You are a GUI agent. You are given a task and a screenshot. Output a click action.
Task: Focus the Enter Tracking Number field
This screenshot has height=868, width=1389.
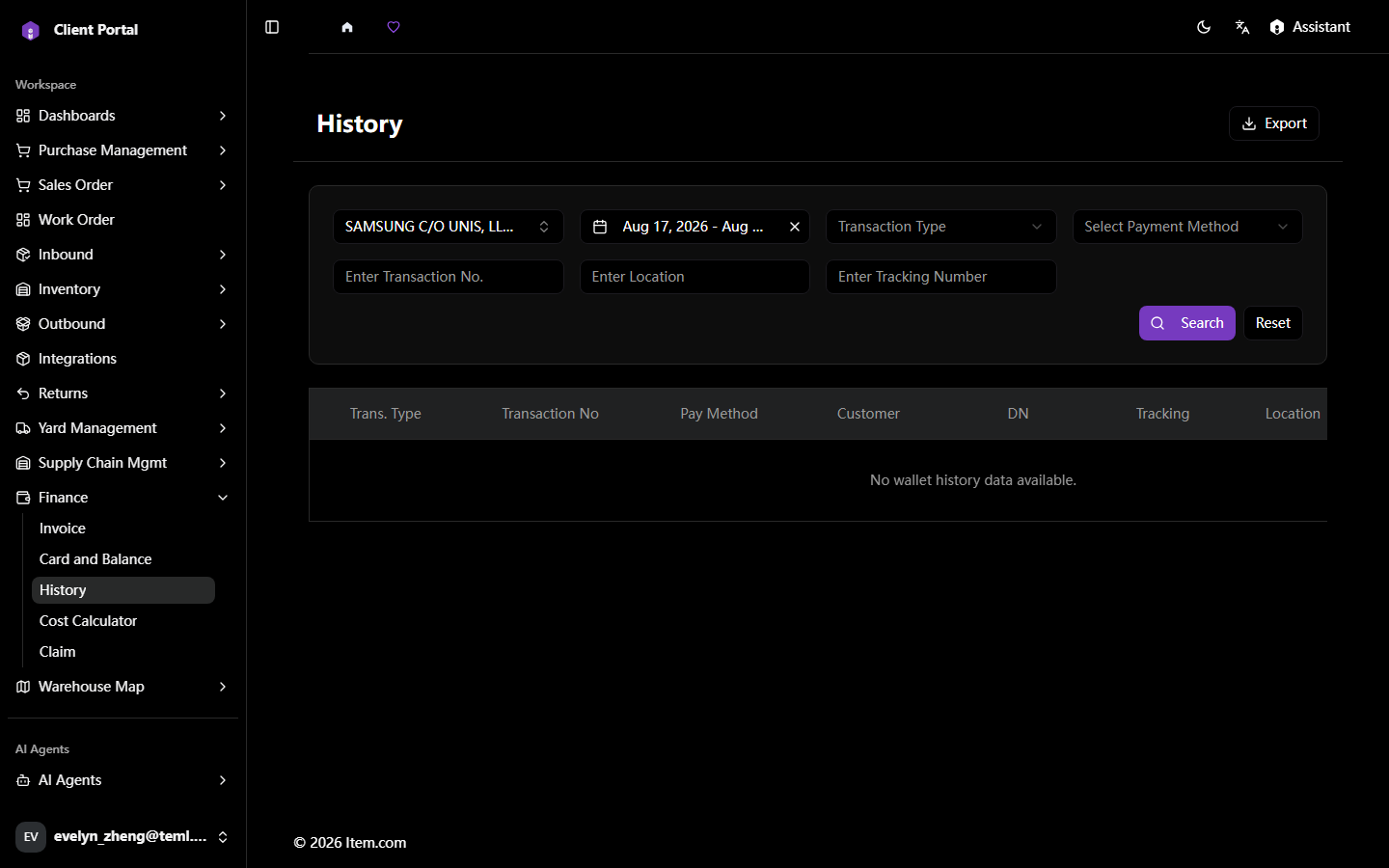click(941, 277)
